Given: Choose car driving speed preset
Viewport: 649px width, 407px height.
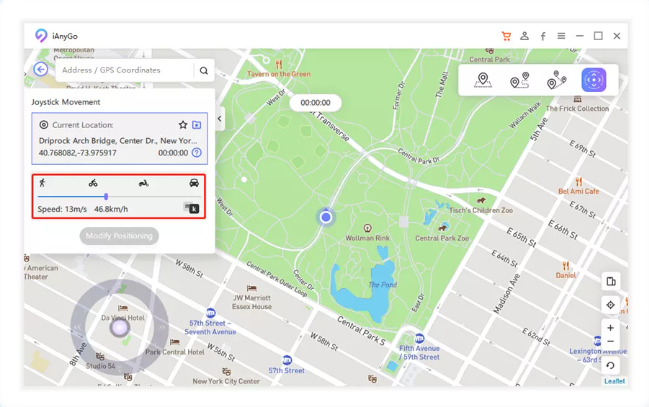Looking at the screenshot, I should (194, 183).
